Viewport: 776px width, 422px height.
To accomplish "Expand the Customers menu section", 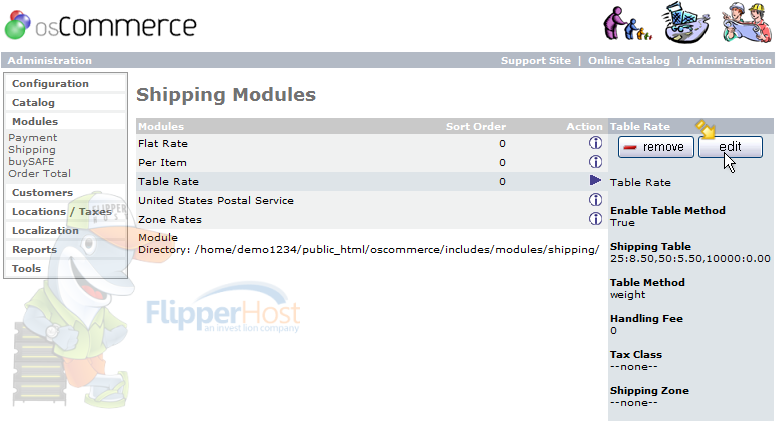I will (43, 192).
